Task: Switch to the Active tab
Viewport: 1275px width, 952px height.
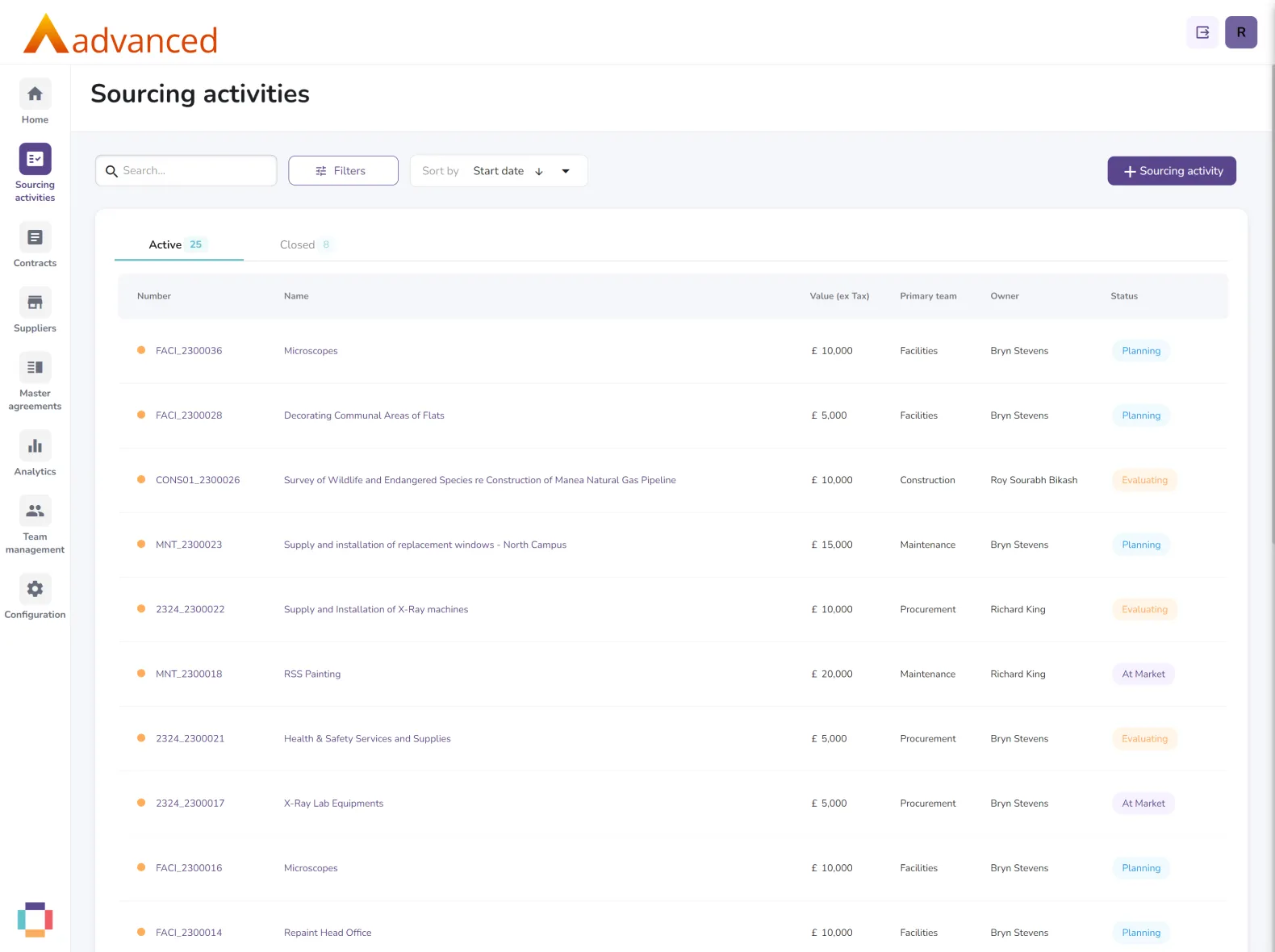Action: [x=179, y=244]
